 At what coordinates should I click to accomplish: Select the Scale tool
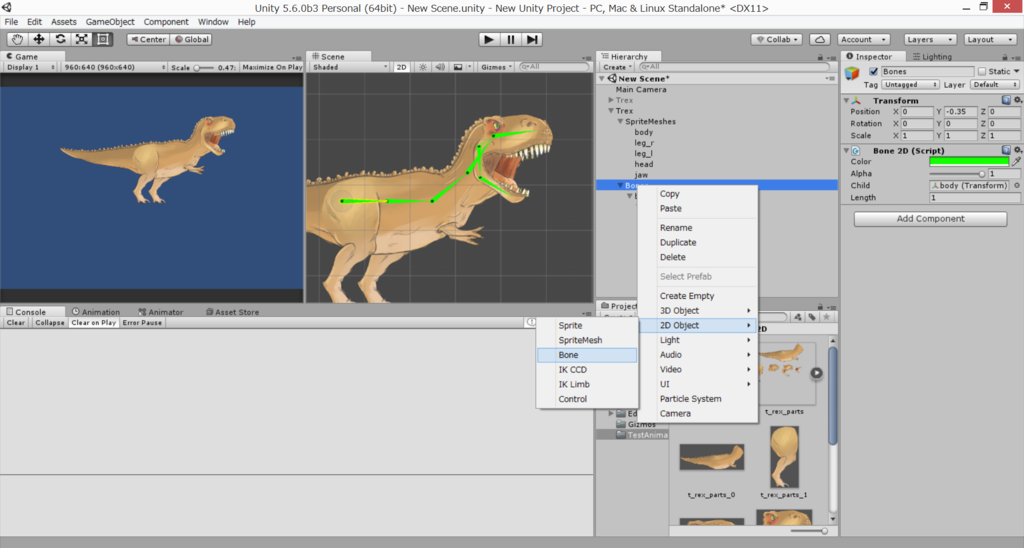click(82, 39)
